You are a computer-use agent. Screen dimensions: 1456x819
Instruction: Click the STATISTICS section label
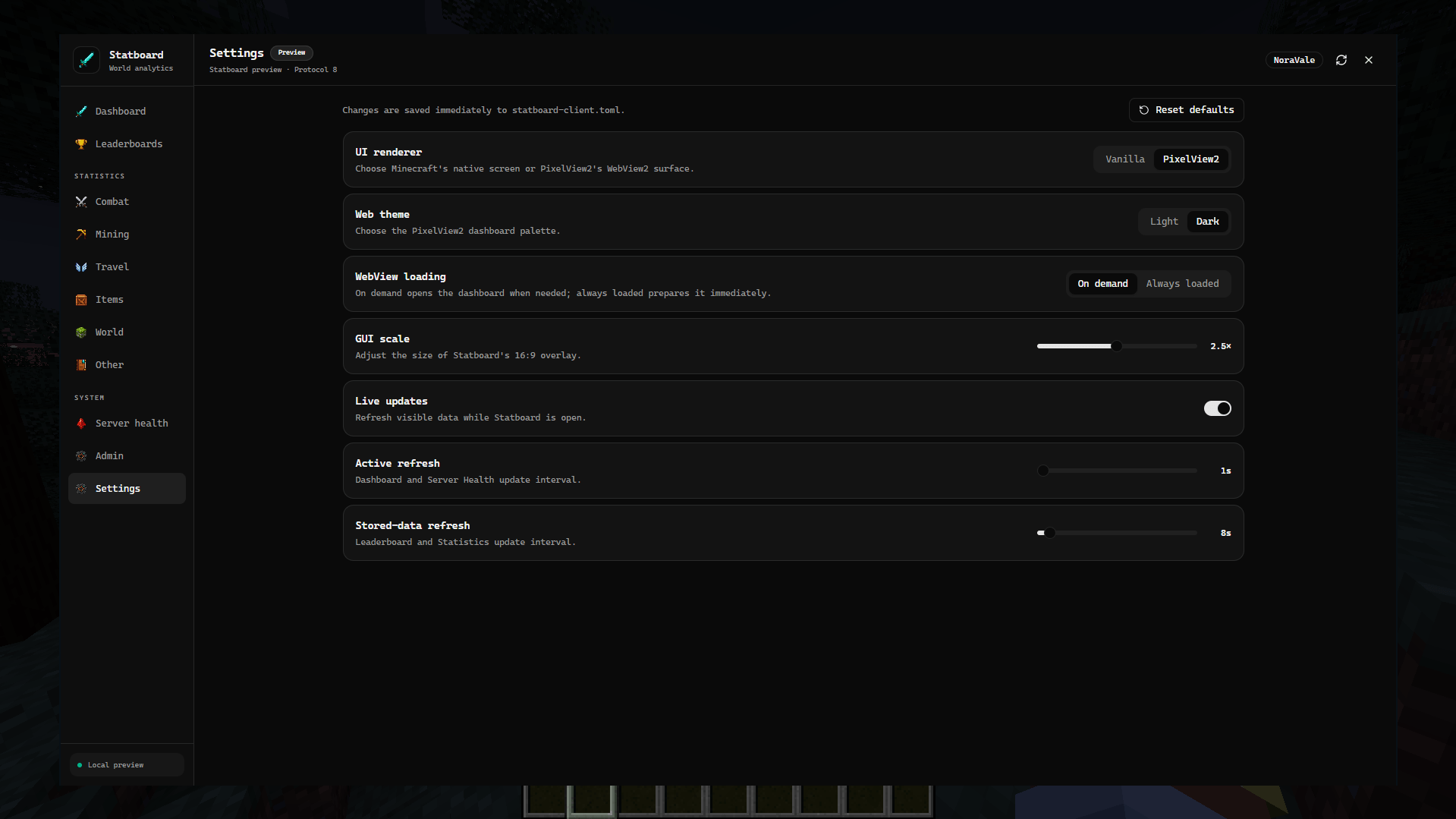pyautogui.click(x=99, y=176)
